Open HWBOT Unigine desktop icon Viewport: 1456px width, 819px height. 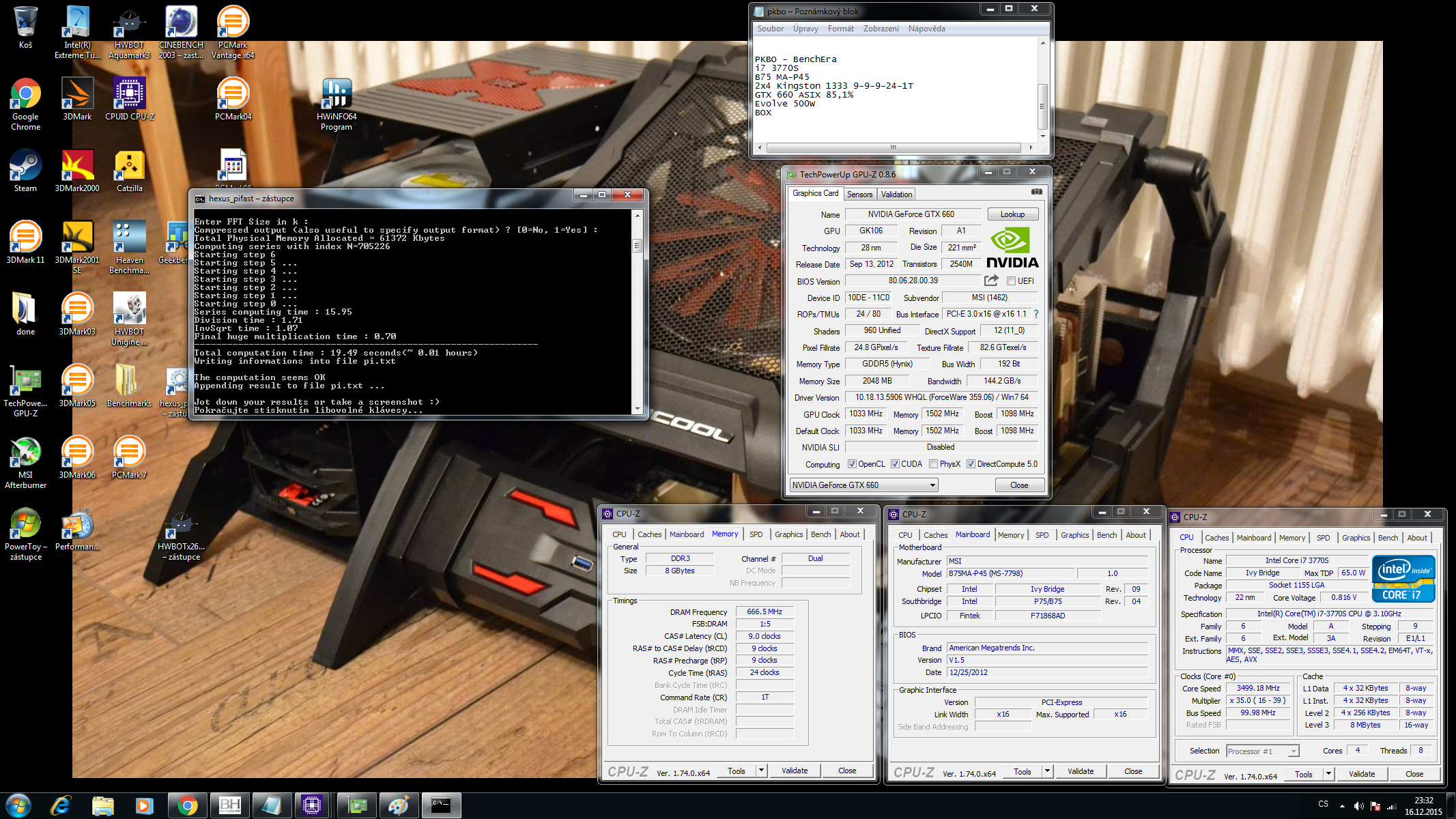(x=129, y=319)
